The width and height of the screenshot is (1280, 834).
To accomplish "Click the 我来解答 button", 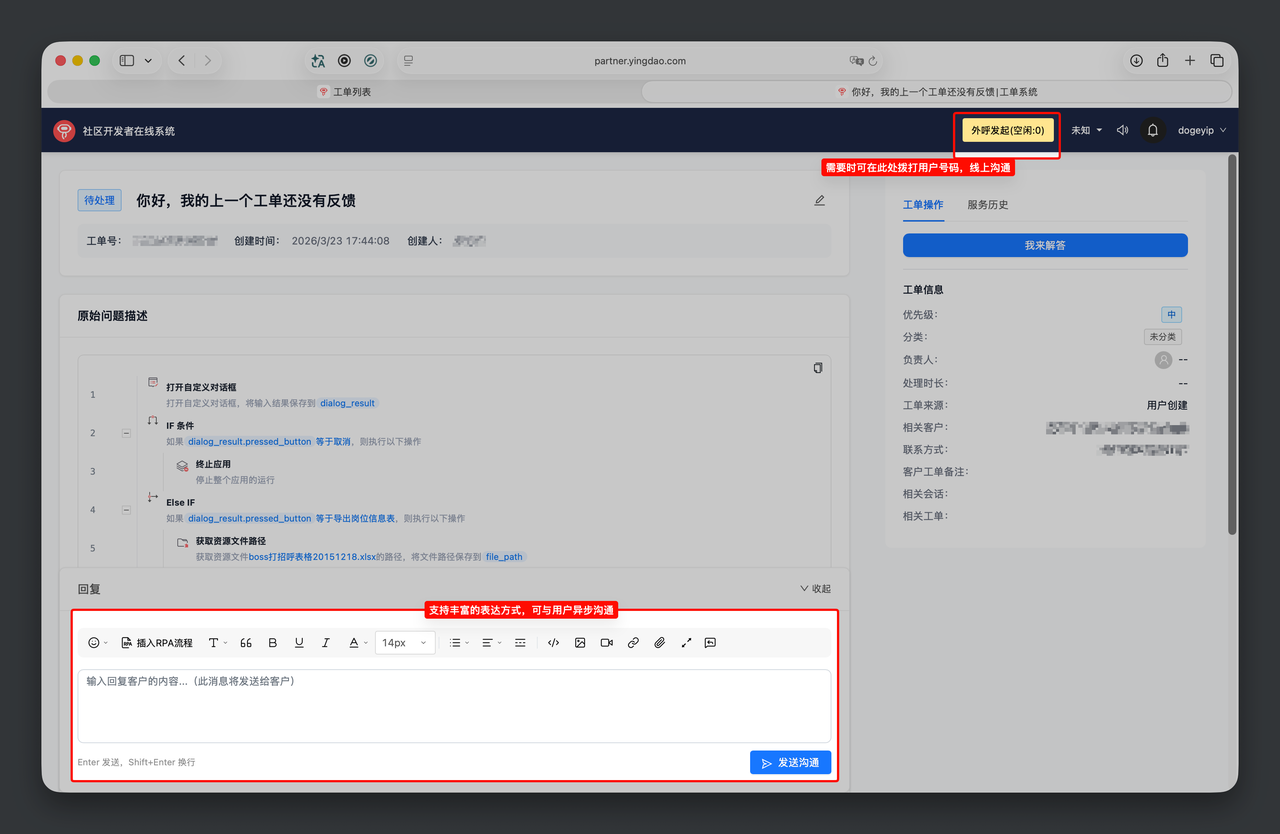I will [1045, 245].
